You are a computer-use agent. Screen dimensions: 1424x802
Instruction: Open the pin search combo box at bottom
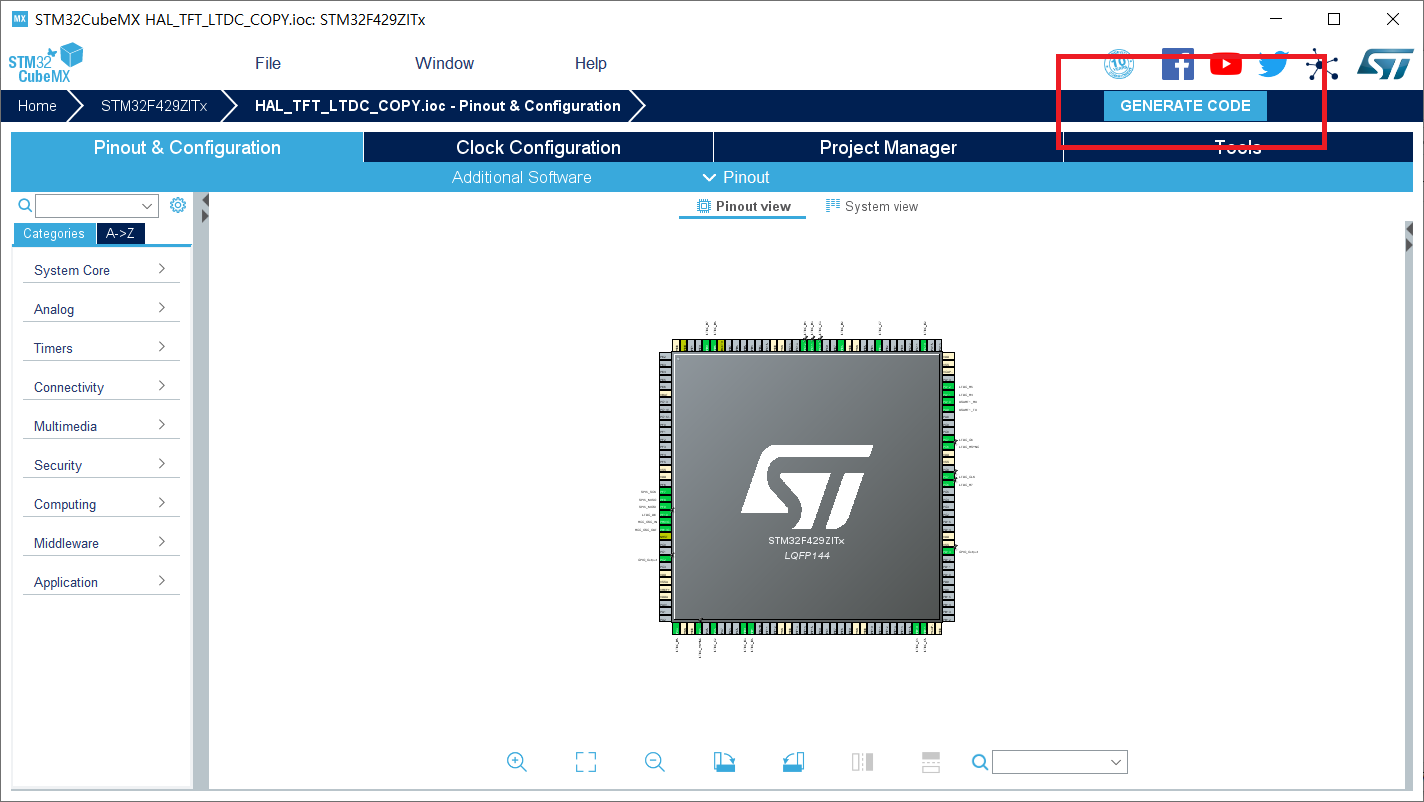pos(1060,762)
